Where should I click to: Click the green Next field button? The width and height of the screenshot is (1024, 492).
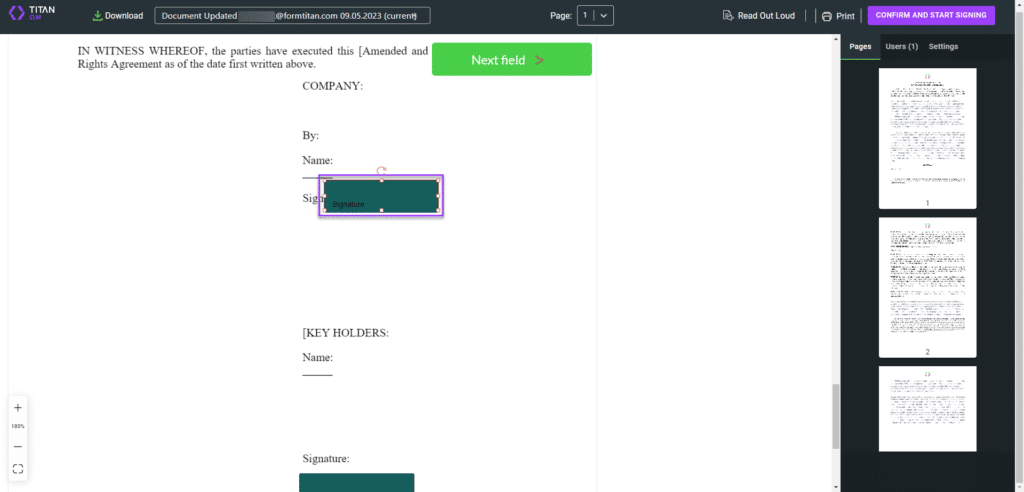[511, 60]
